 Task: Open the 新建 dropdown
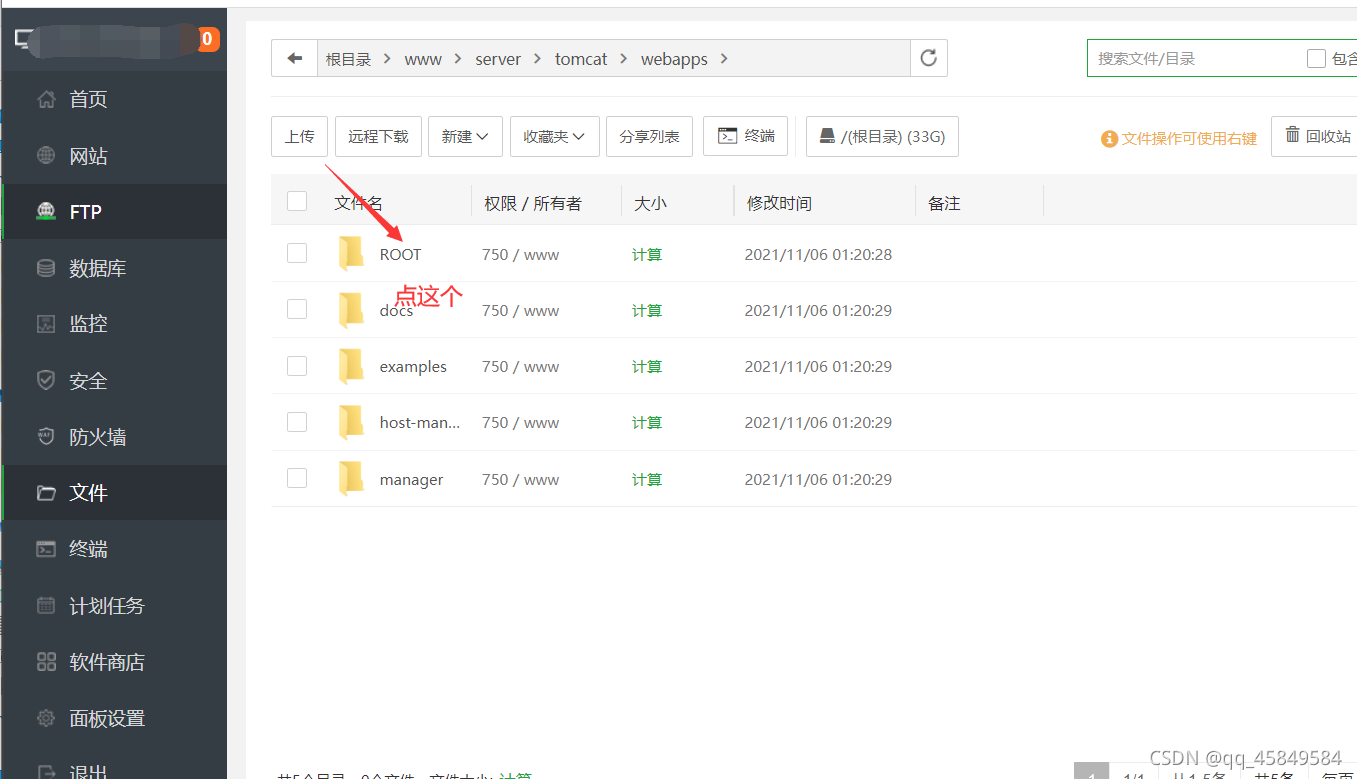coord(465,137)
